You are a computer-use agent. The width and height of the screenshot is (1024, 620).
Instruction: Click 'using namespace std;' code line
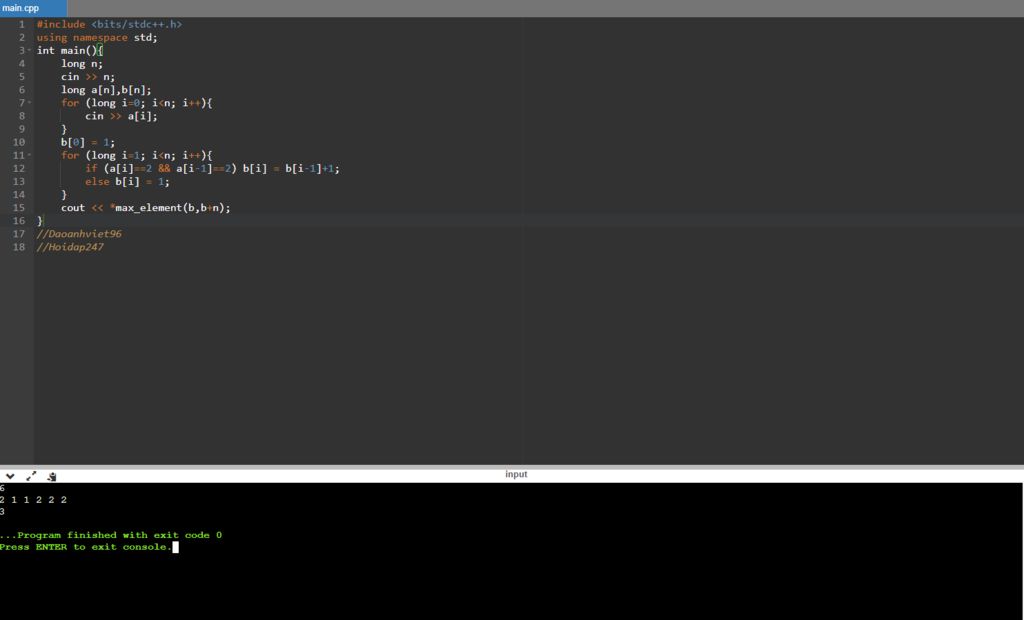point(97,37)
